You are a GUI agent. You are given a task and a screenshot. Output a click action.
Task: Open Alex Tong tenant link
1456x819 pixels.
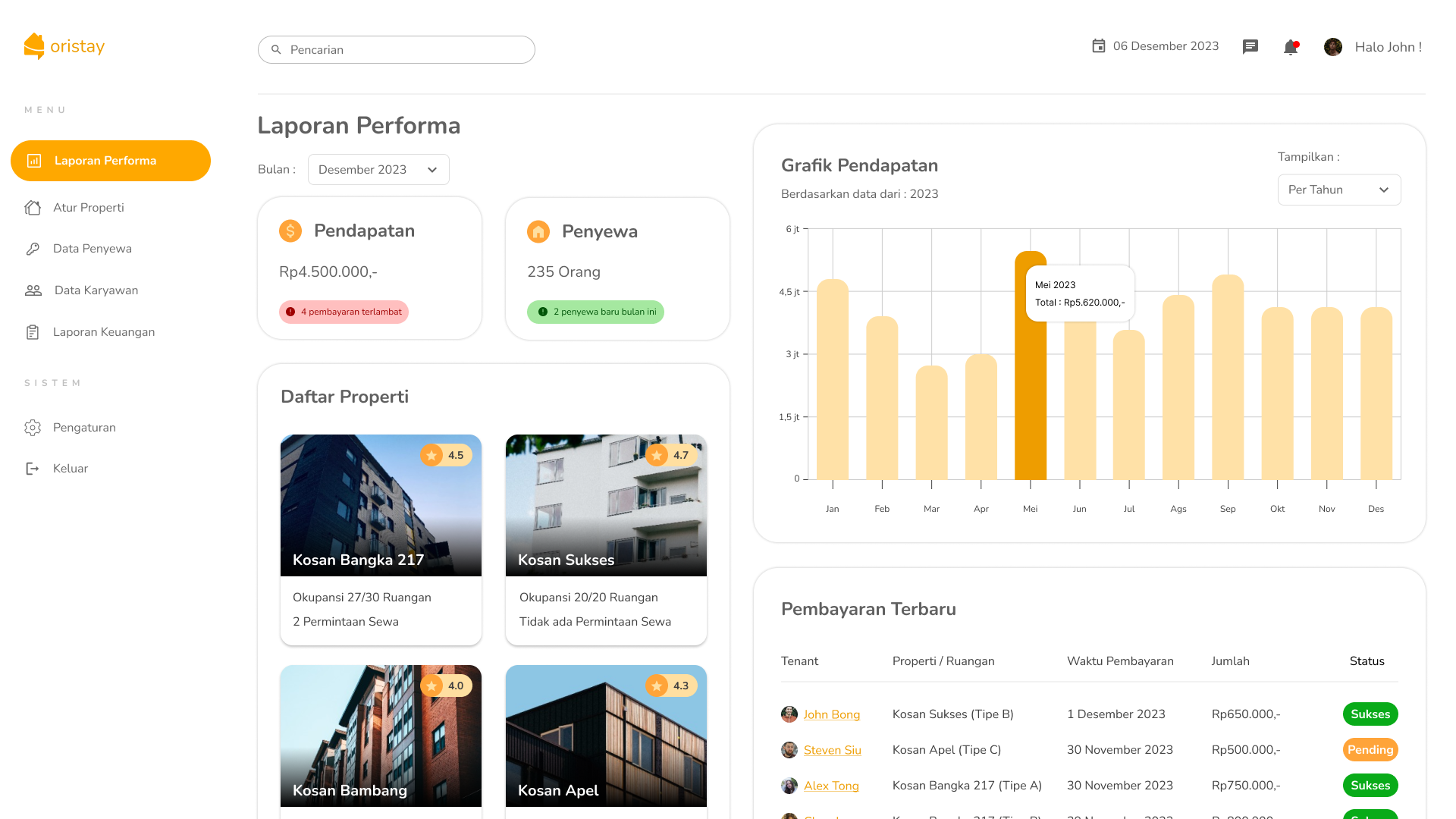pos(831,786)
